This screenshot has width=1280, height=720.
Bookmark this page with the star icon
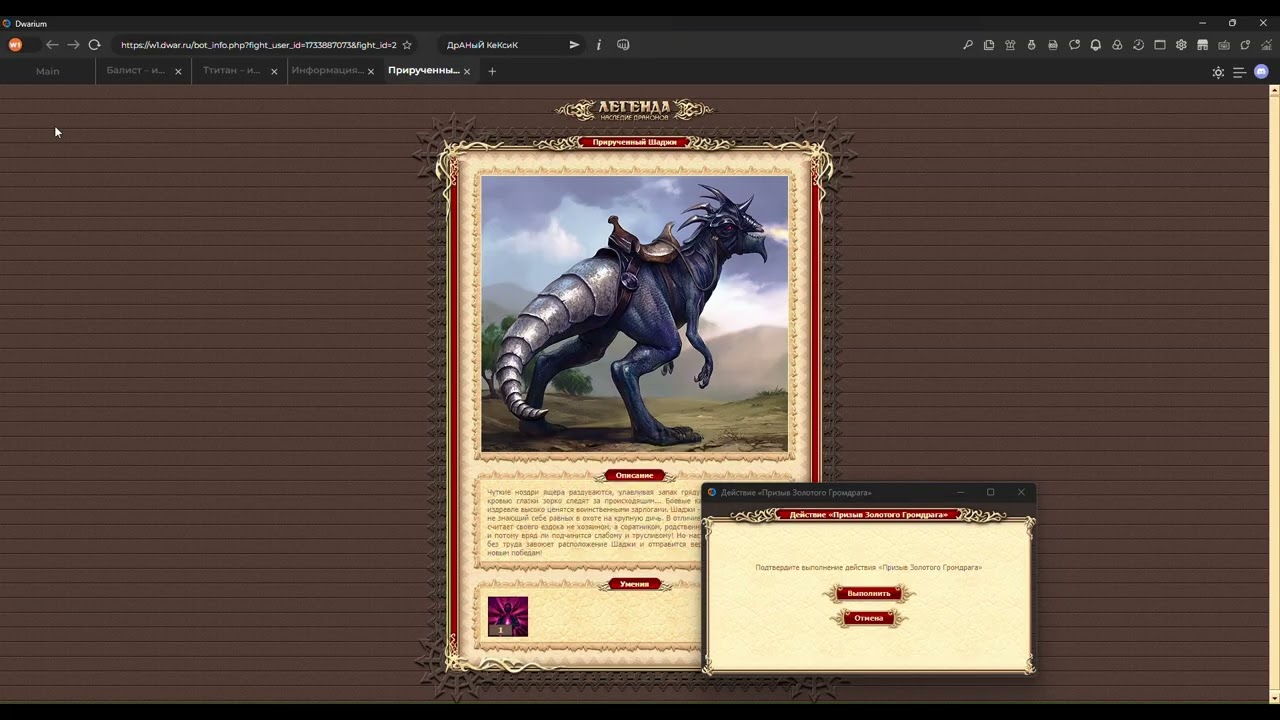pos(407,45)
